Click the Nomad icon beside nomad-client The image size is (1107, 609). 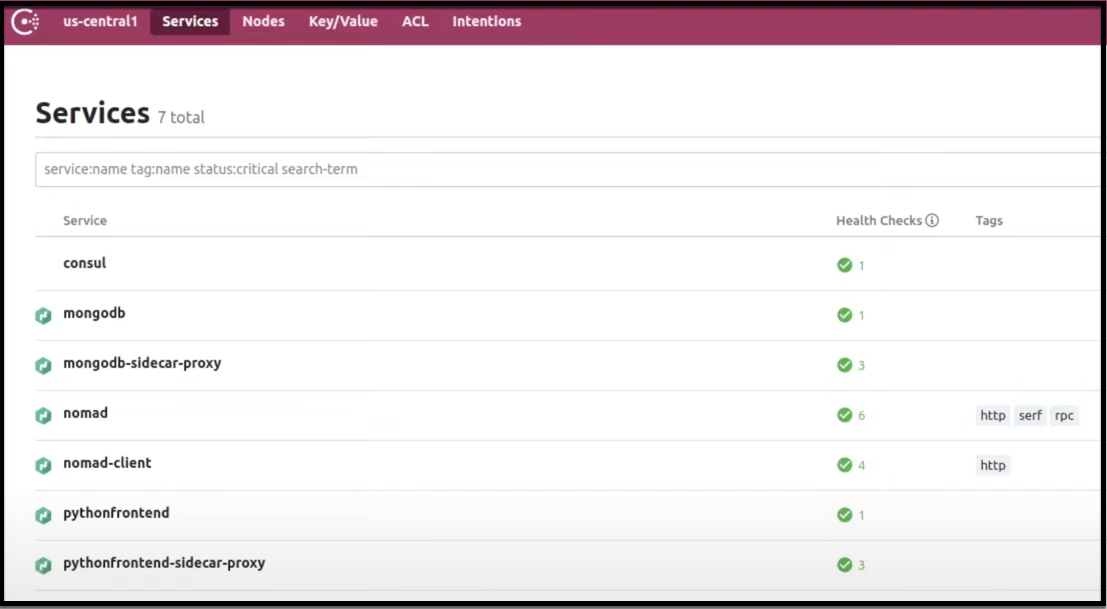click(x=43, y=464)
